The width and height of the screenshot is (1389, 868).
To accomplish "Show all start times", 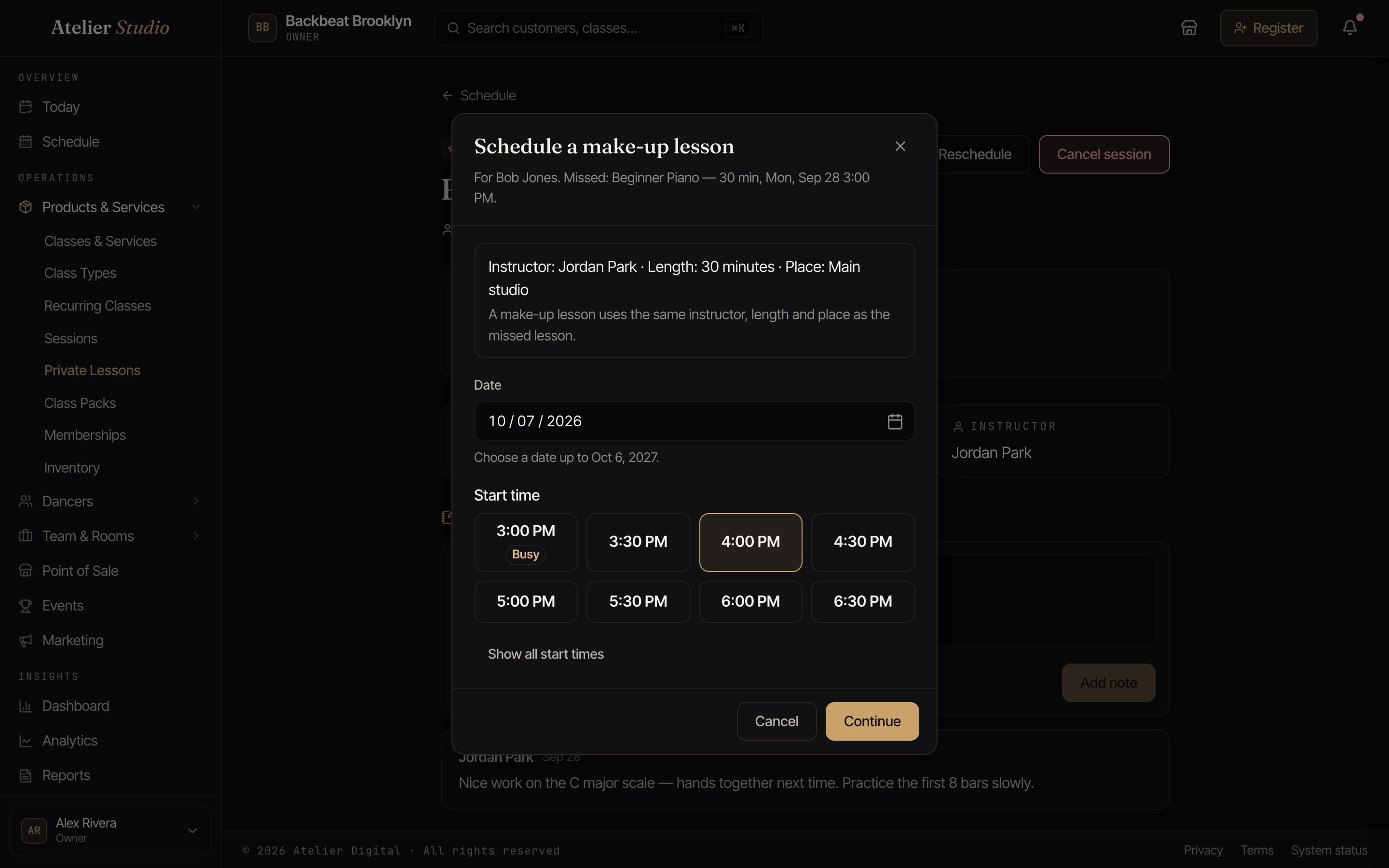I will [x=545, y=654].
